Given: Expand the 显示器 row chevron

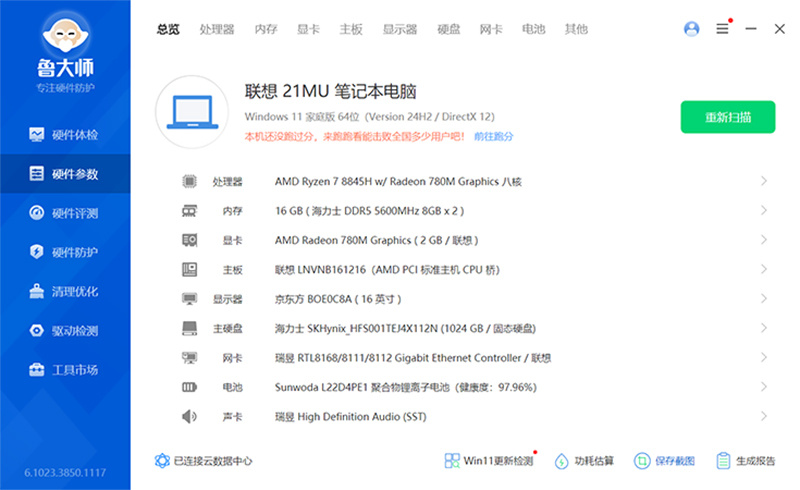Looking at the screenshot, I should pos(763,299).
